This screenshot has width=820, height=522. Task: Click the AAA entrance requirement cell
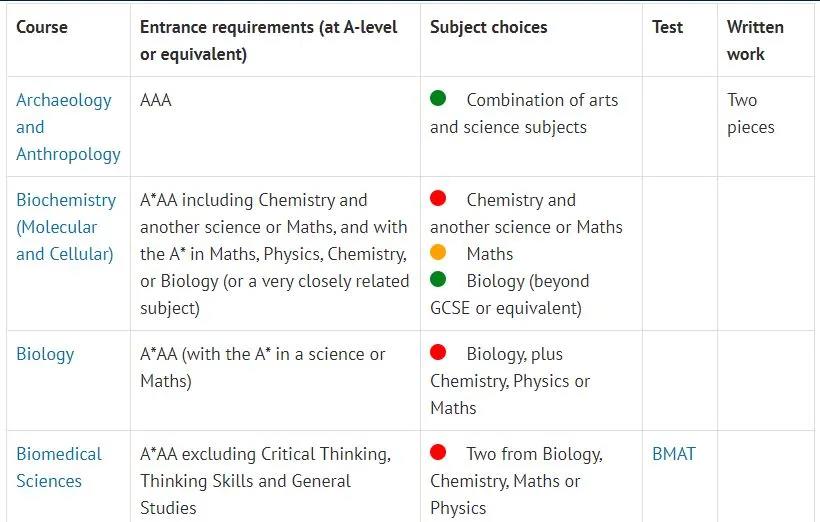click(x=155, y=100)
